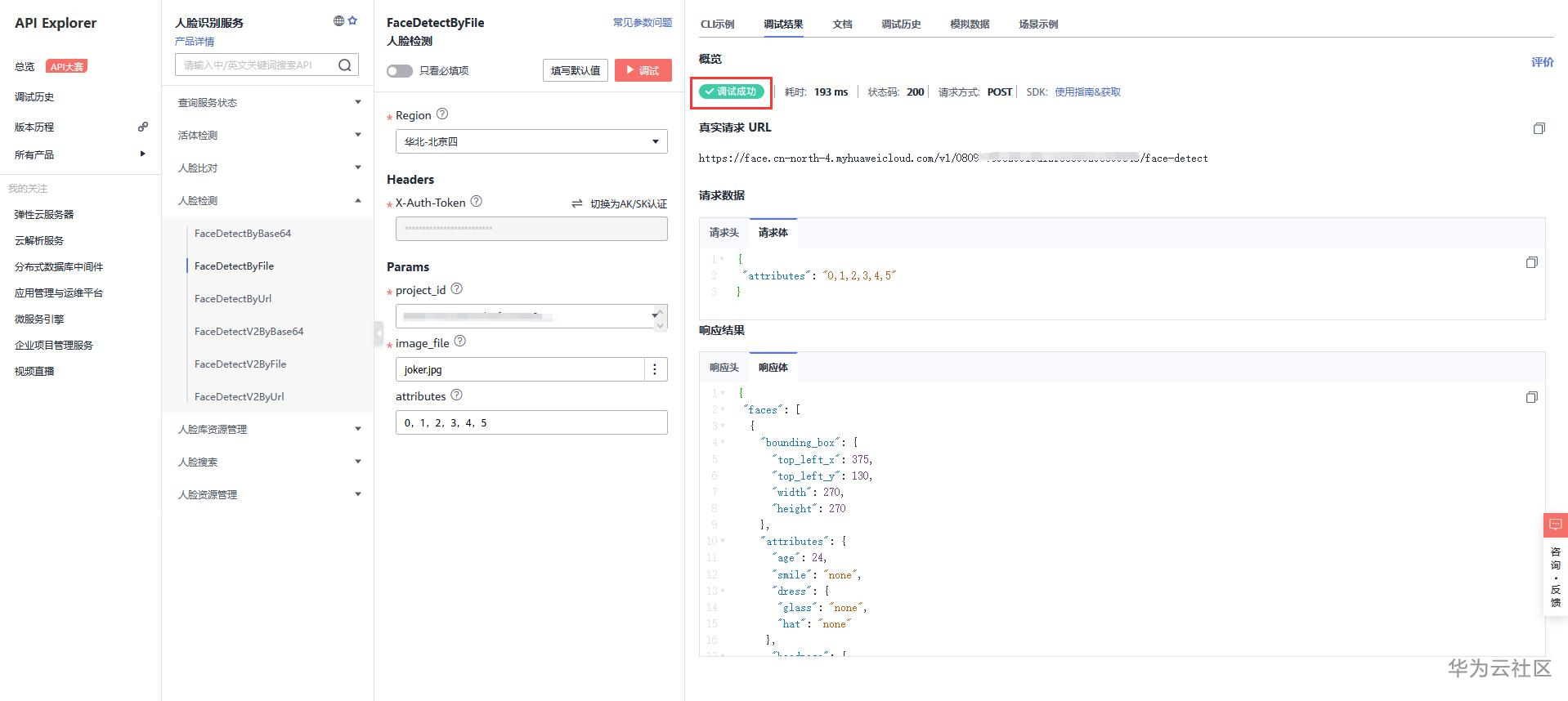Copy the real request URL
Screen dimensions: 1568x701
click(1539, 128)
